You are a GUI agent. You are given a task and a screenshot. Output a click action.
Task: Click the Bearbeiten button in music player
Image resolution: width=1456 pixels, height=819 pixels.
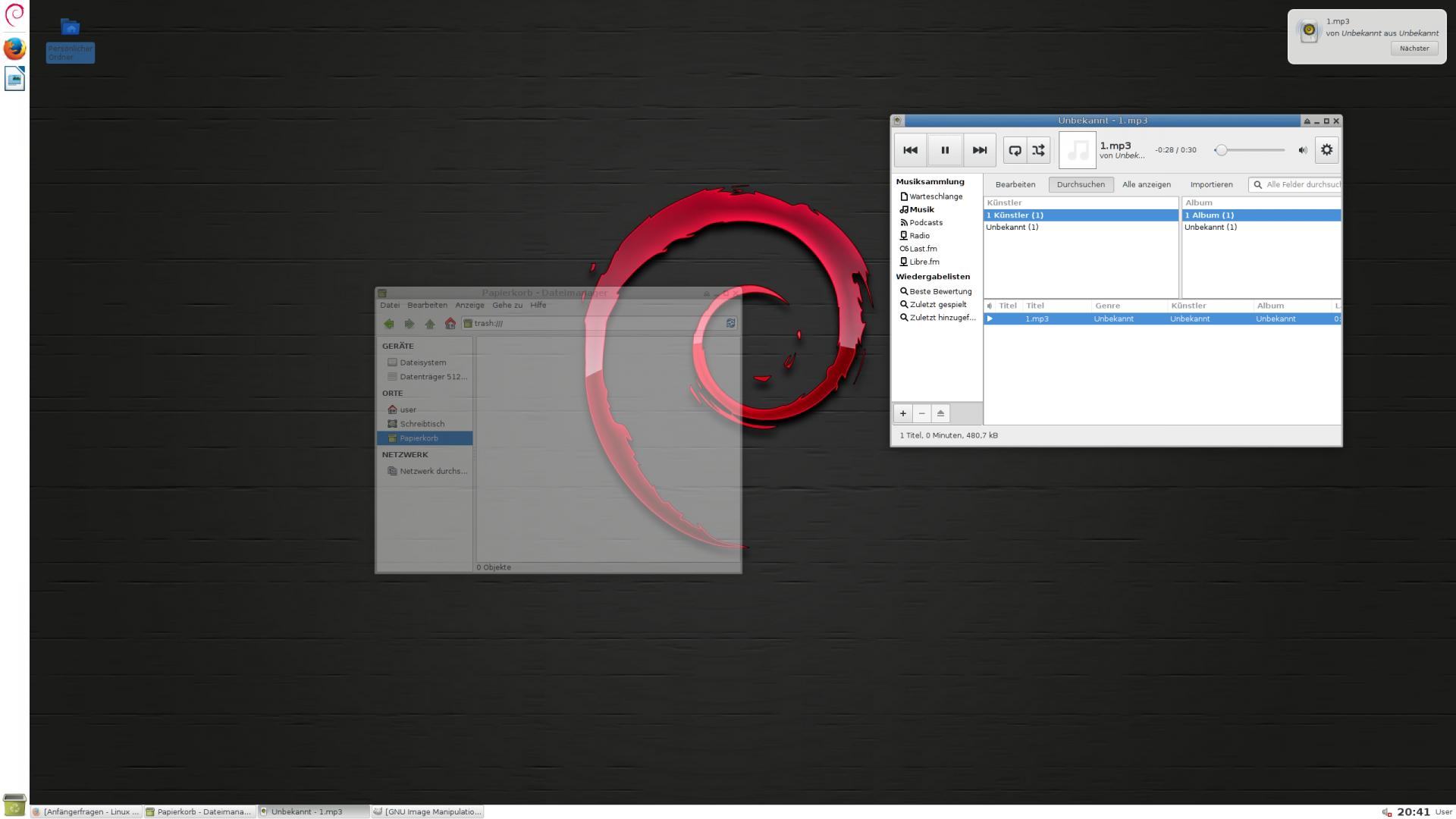click(1015, 184)
